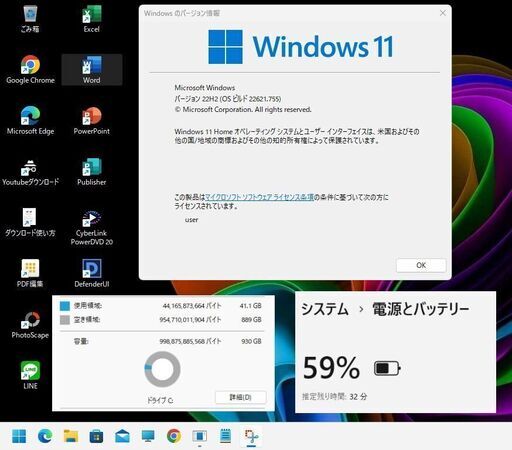Click the drive C usage donut chart
Screen dimensions: 512x450
(162, 369)
